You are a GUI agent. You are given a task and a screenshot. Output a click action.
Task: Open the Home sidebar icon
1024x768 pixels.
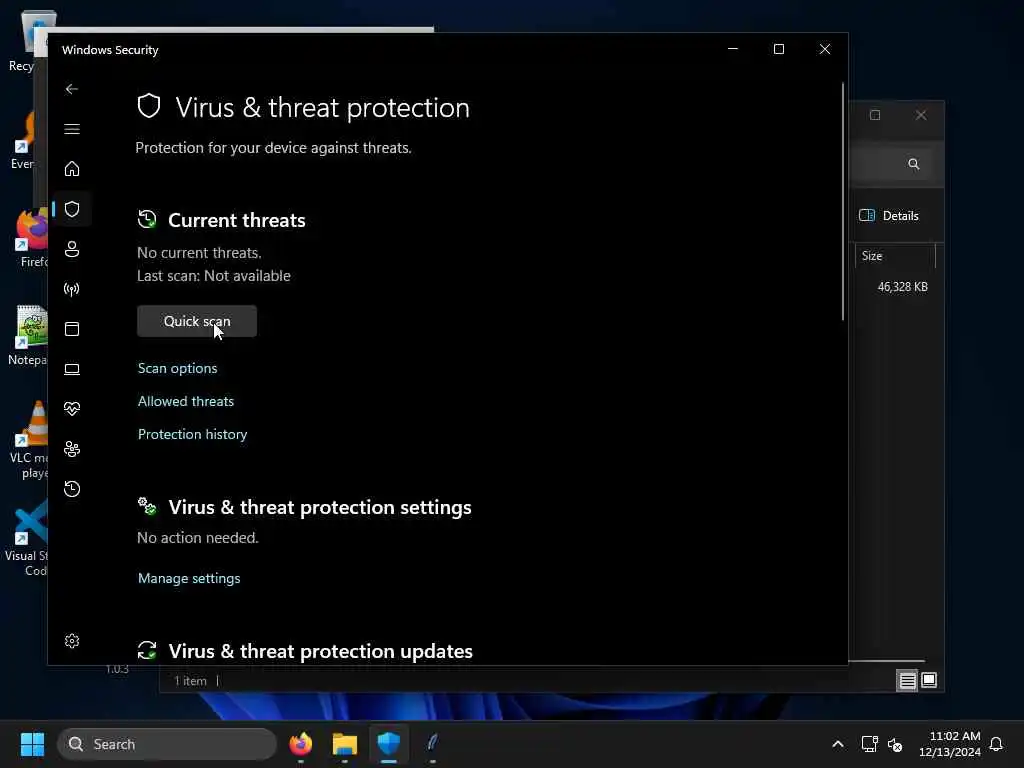pyautogui.click(x=72, y=169)
